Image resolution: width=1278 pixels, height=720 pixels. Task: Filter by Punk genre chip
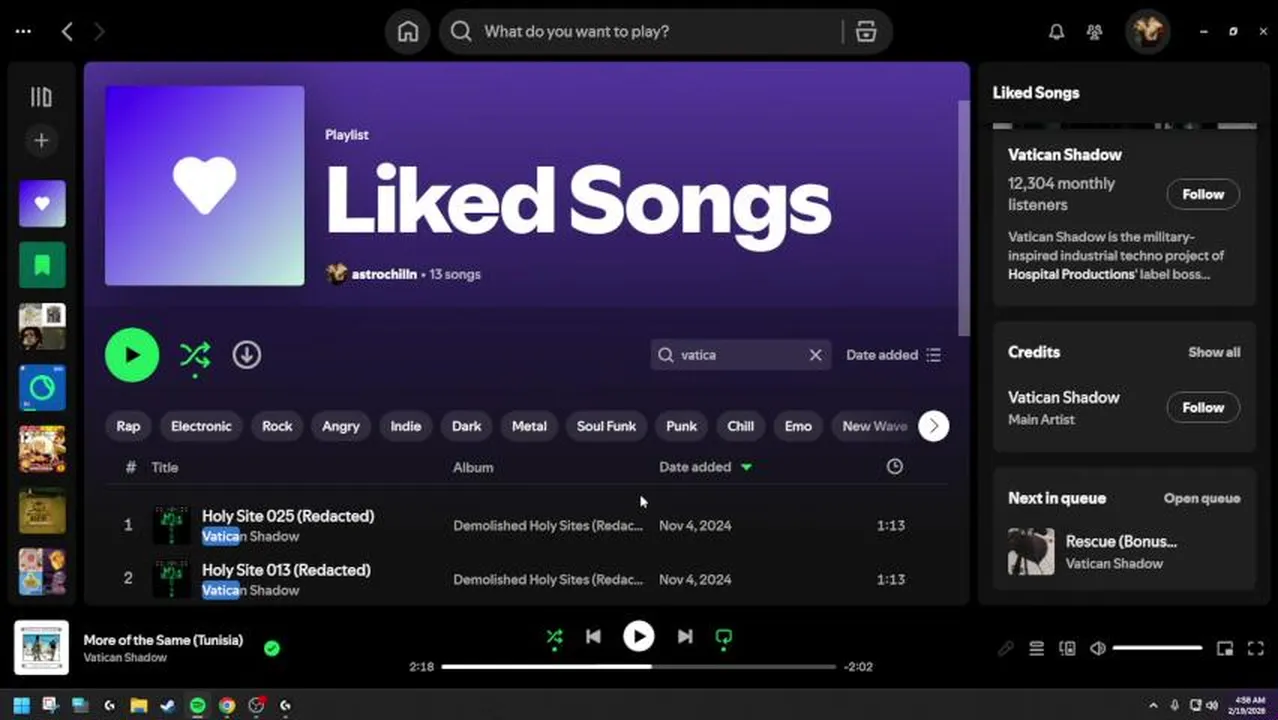click(682, 426)
